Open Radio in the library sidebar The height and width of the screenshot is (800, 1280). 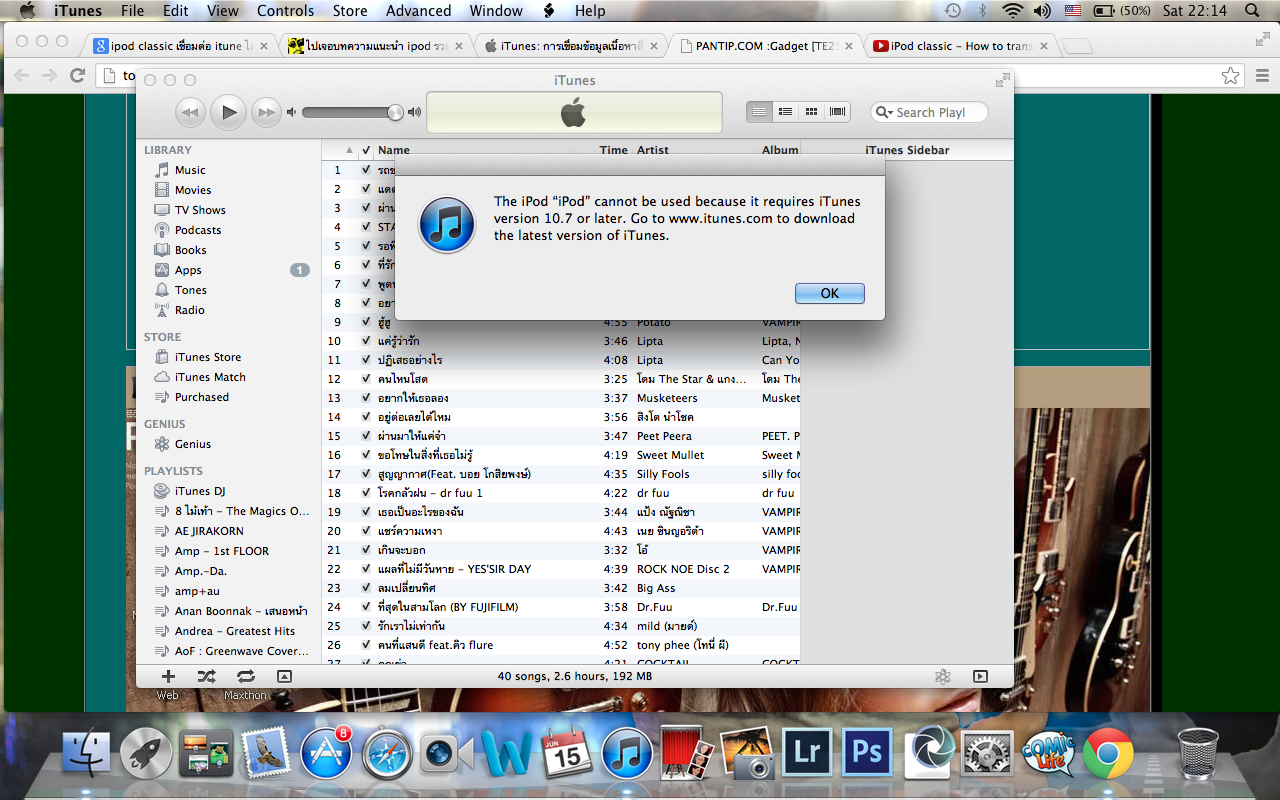click(x=189, y=310)
